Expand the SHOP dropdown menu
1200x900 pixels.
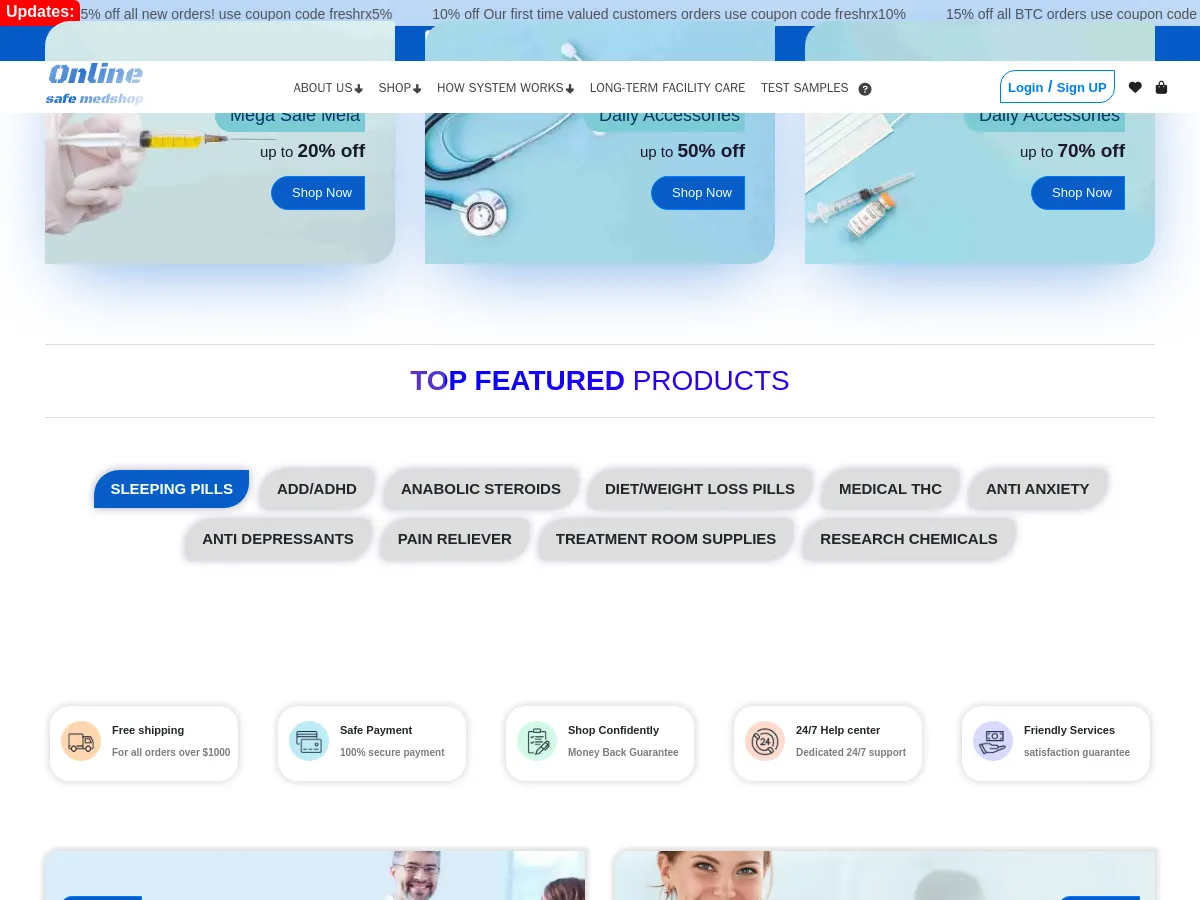(399, 88)
